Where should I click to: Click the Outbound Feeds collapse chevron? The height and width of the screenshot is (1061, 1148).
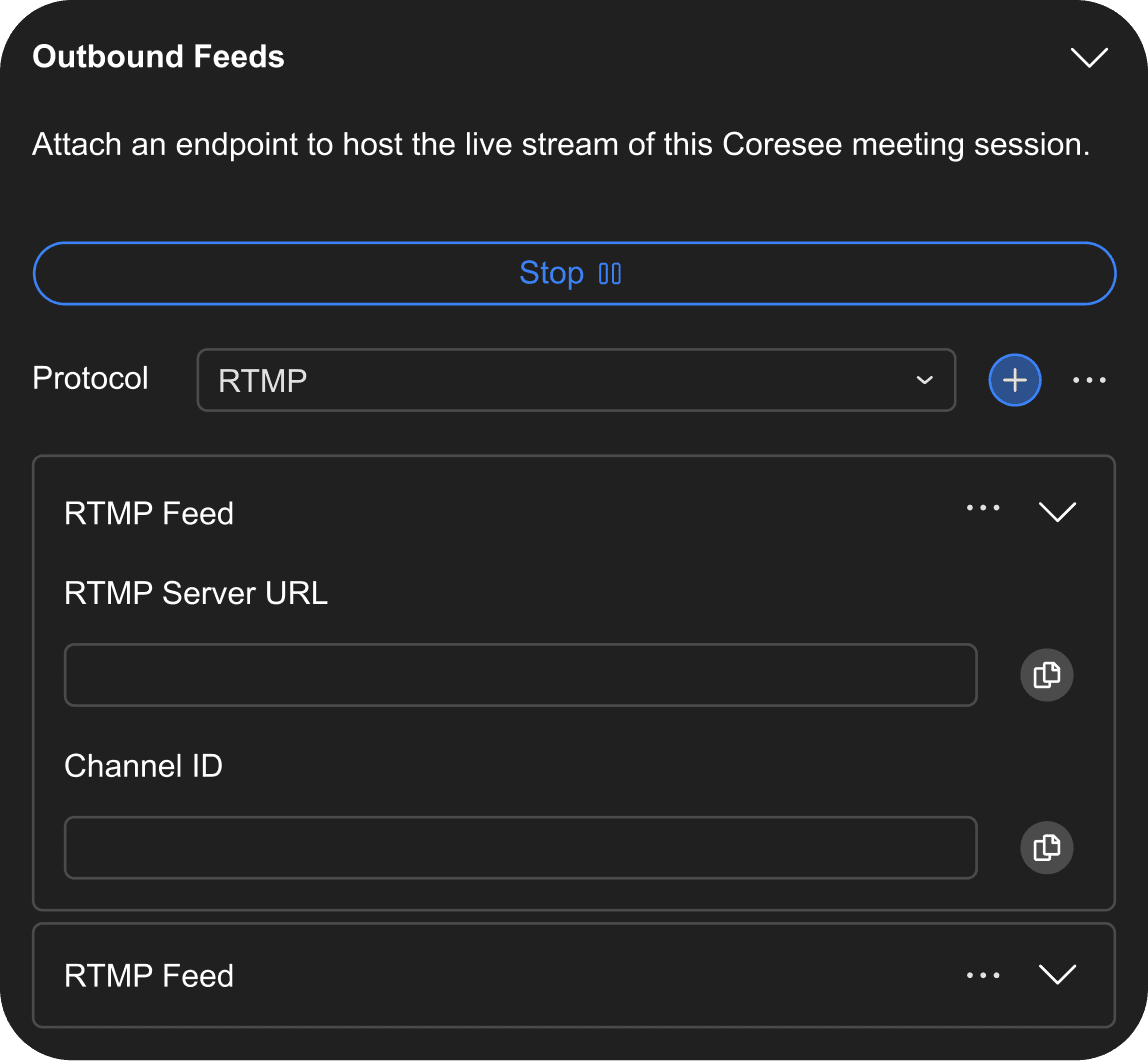[1089, 57]
